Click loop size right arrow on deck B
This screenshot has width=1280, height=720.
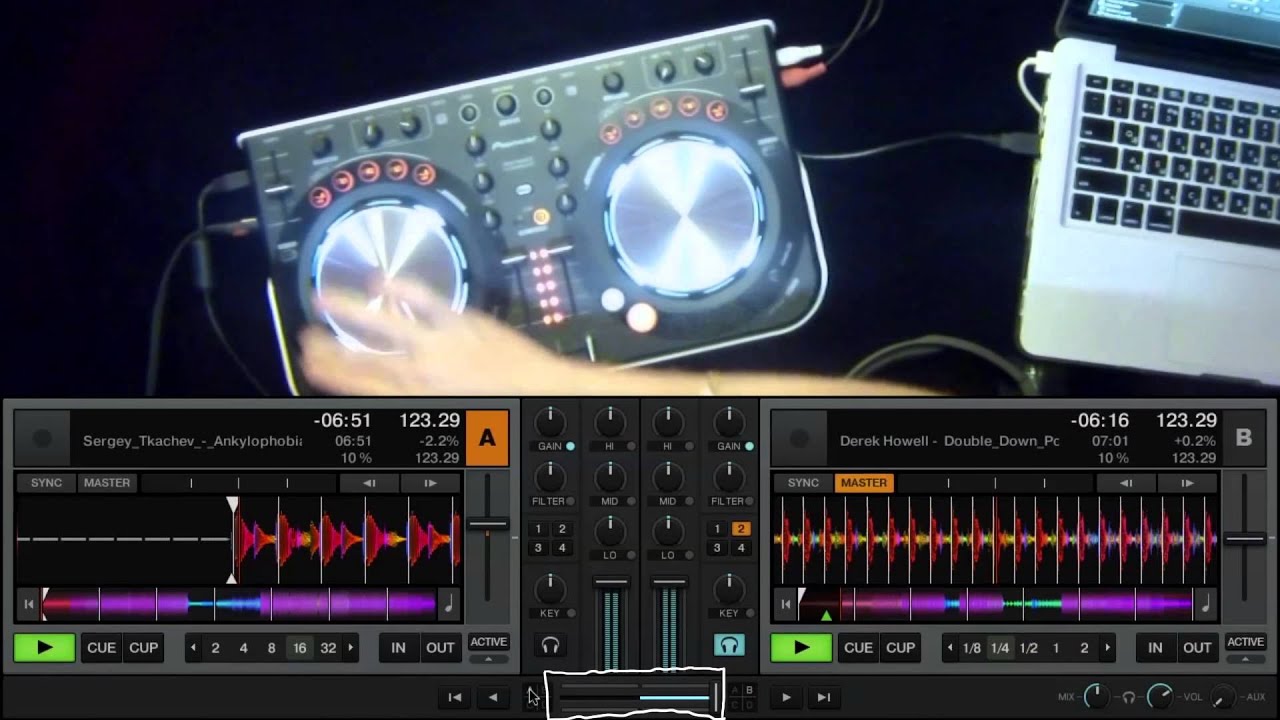point(1107,648)
